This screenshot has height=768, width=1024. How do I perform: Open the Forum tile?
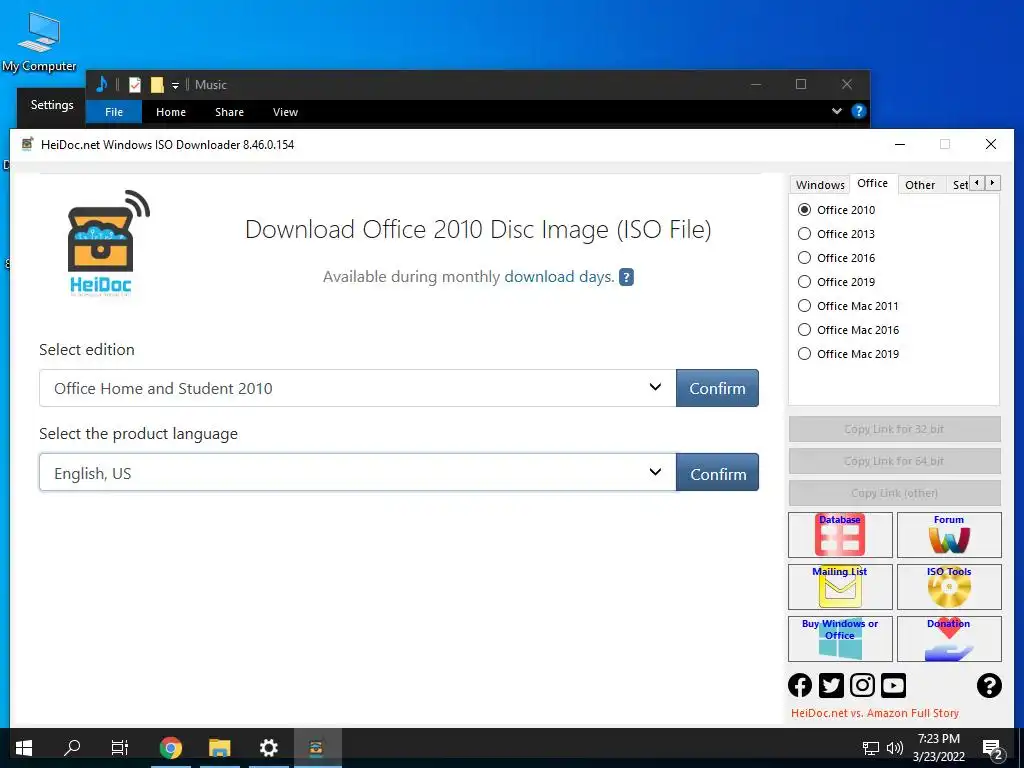949,535
